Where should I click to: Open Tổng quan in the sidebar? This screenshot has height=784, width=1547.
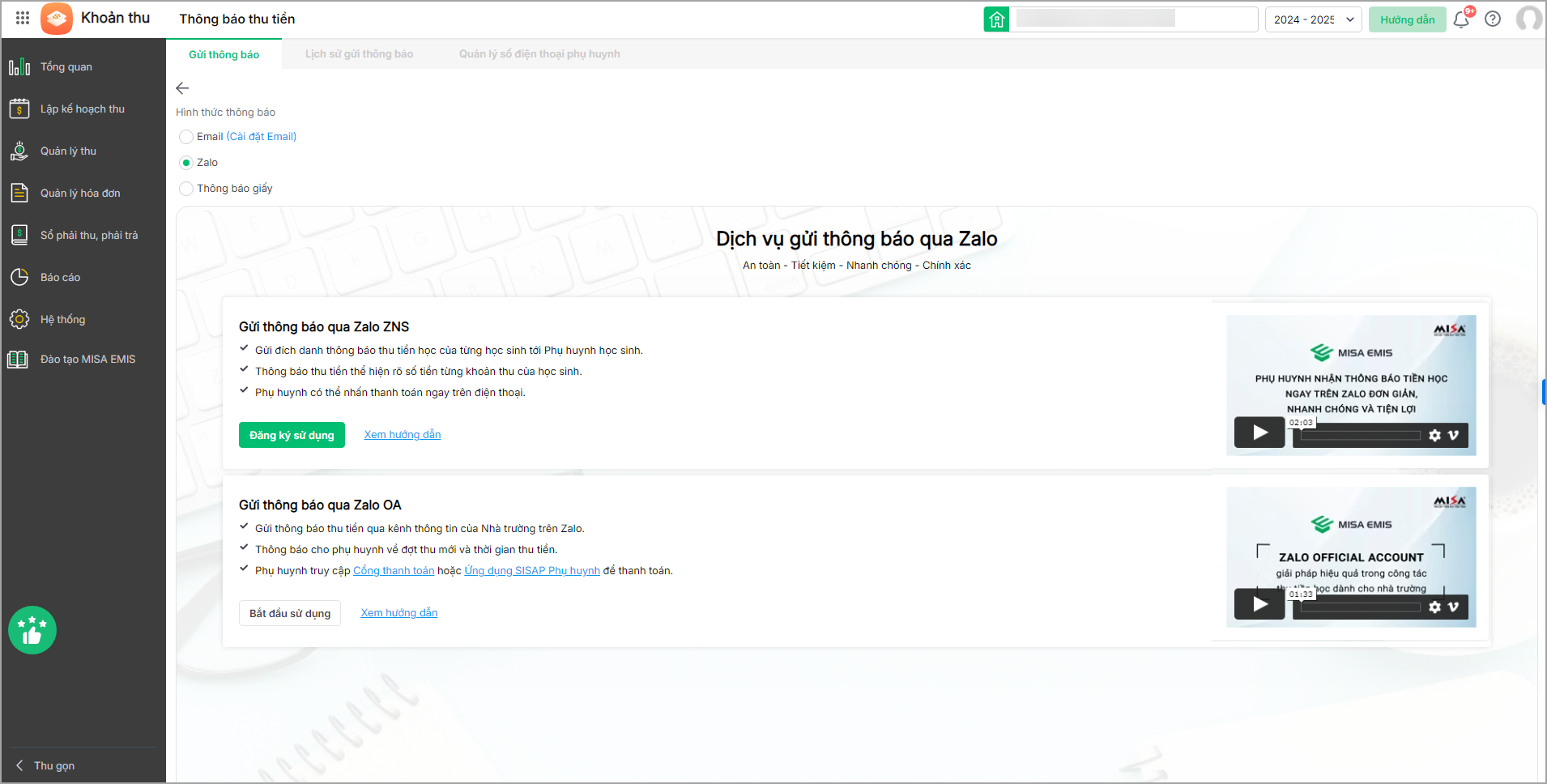[x=66, y=66]
